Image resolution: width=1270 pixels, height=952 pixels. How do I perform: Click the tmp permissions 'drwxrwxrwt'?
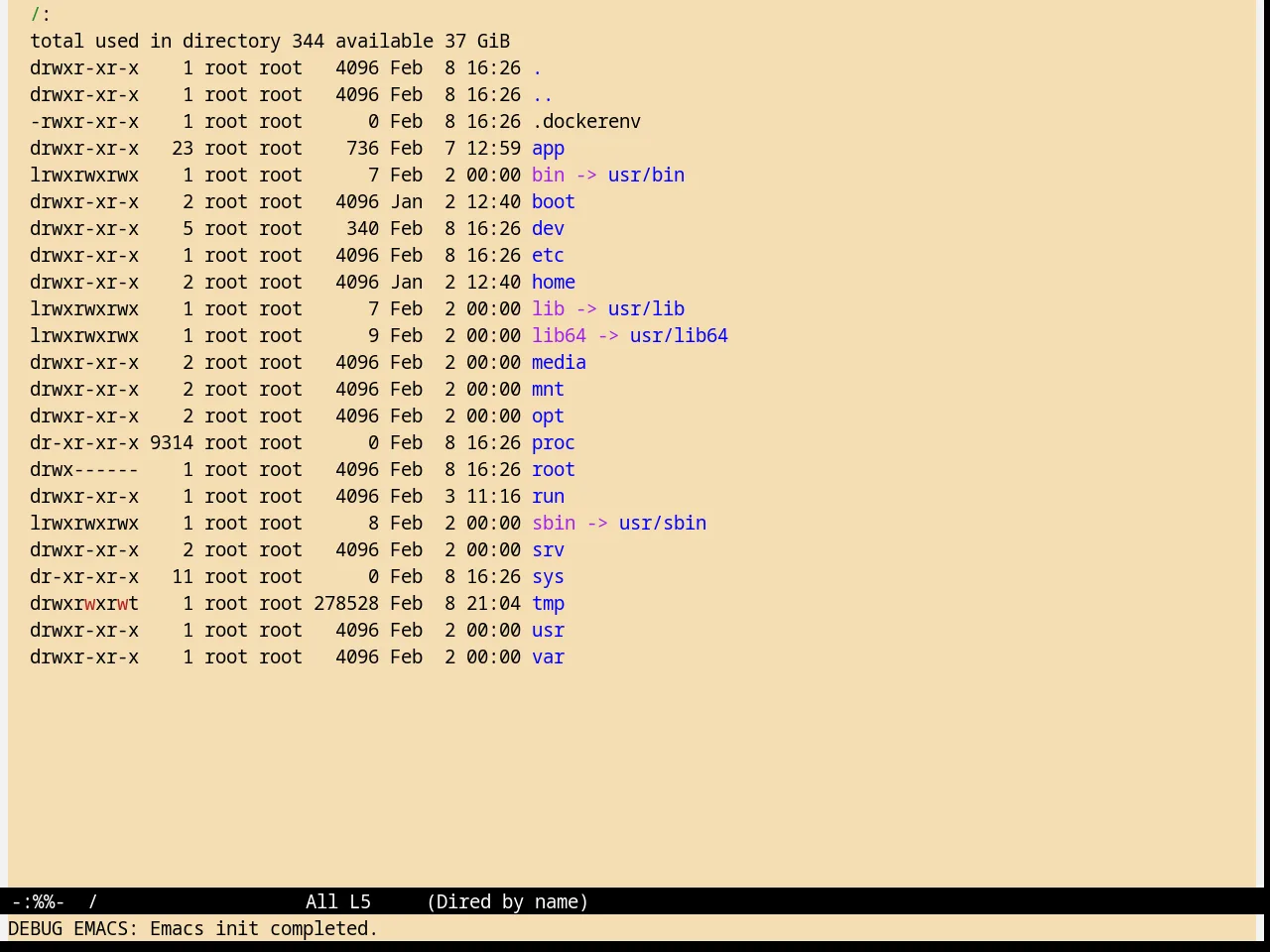point(84,604)
